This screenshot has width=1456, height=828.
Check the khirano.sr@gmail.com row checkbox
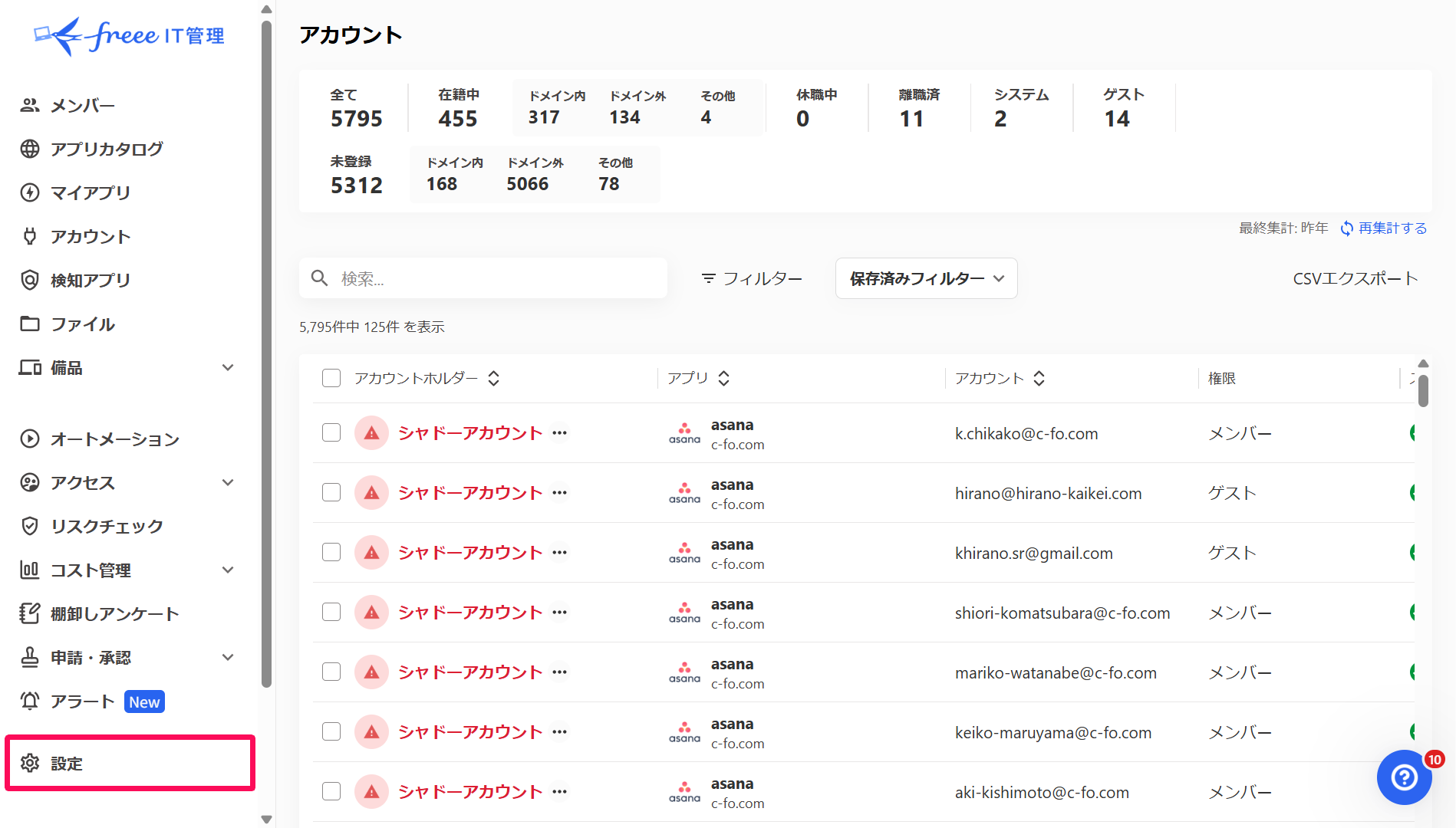tap(331, 552)
